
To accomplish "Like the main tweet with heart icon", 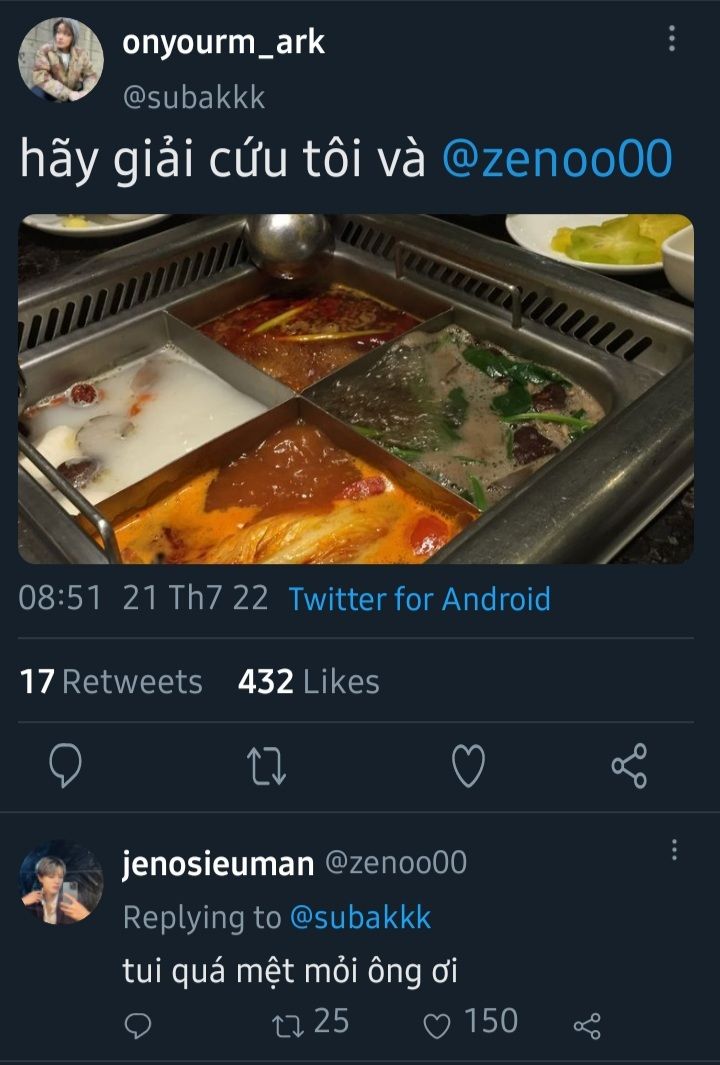I will (468, 767).
